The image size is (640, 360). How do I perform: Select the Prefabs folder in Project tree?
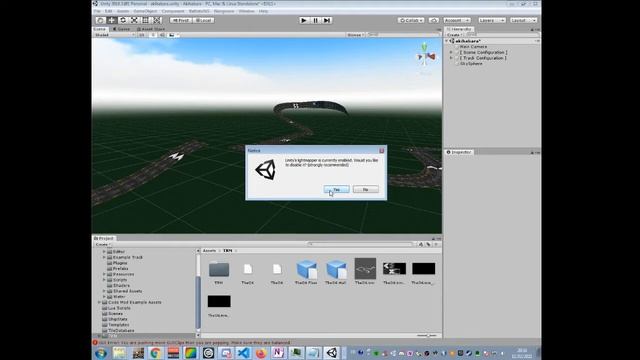(117, 269)
